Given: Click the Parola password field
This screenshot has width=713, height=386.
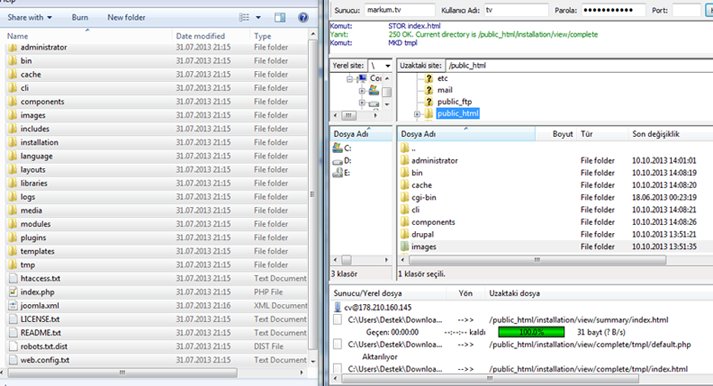Looking at the screenshot, I should coord(613,10).
